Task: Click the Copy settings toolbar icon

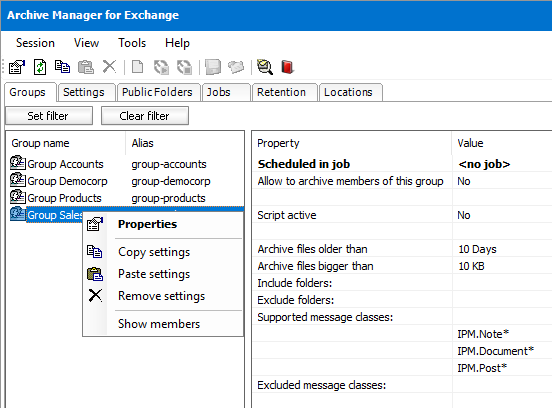Action: coord(62,67)
